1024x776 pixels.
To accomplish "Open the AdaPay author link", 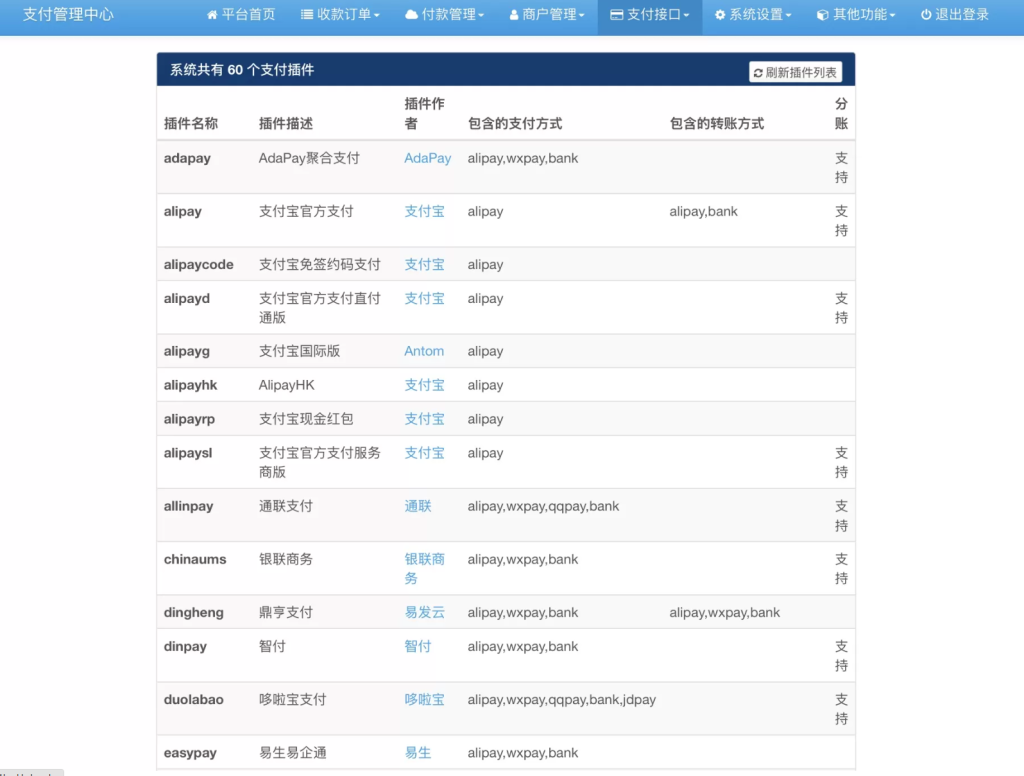I will (x=428, y=158).
